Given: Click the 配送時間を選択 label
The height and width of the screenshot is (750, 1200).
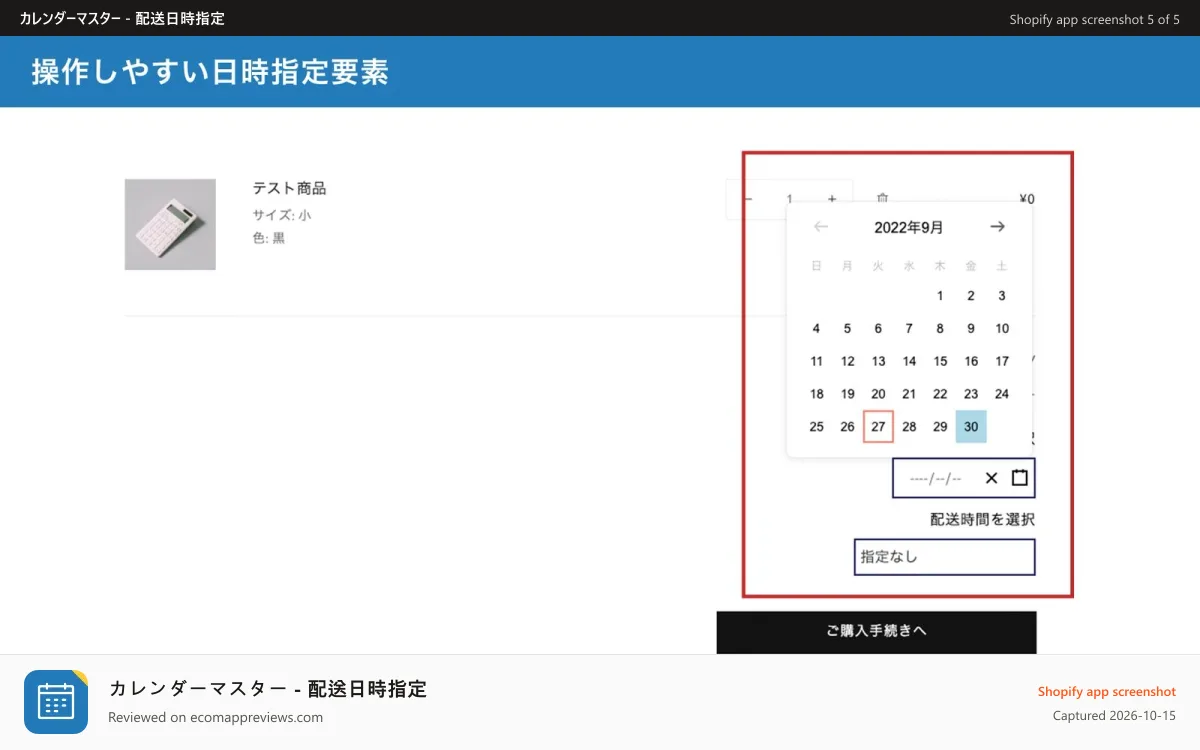Looking at the screenshot, I should [x=982, y=519].
